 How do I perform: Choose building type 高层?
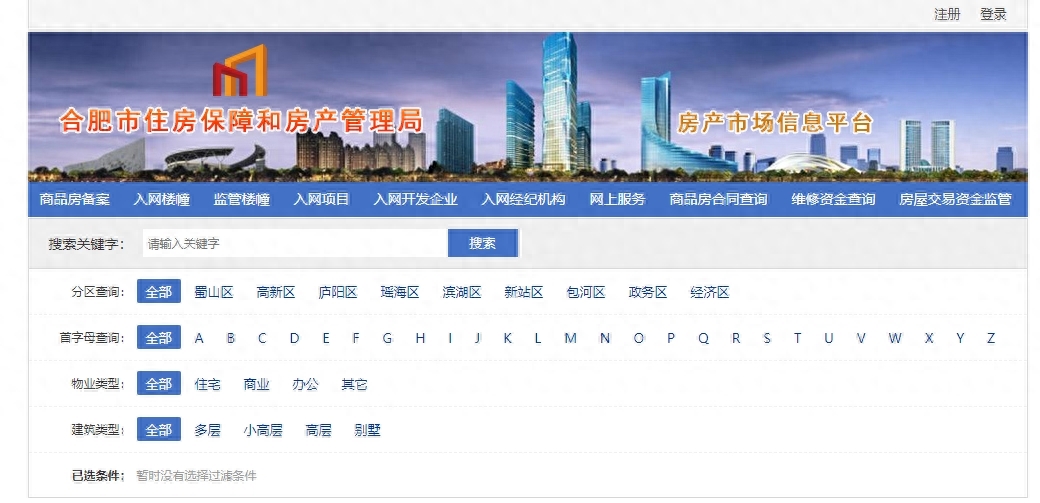click(318, 430)
